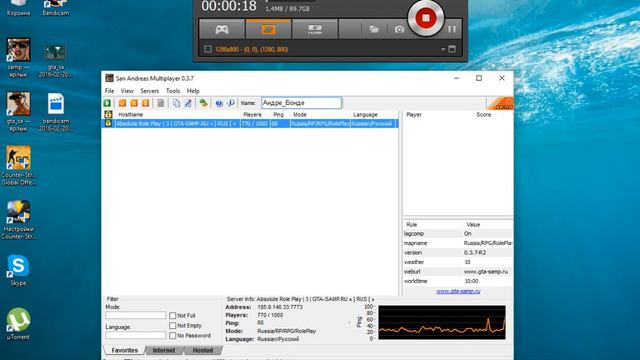Enable the Not Empty filter checkbox

point(173,325)
